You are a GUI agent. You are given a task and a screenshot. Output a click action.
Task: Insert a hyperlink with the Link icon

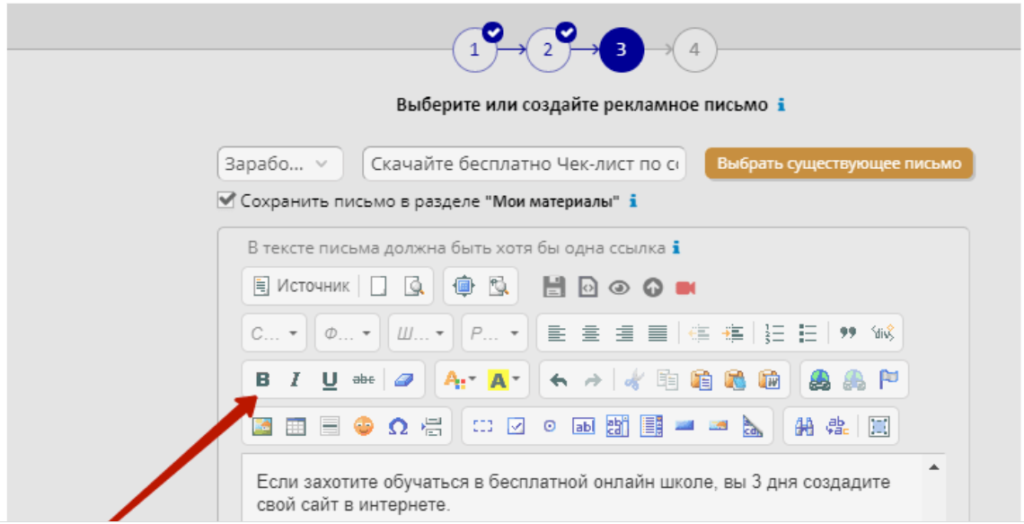pos(820,380)
